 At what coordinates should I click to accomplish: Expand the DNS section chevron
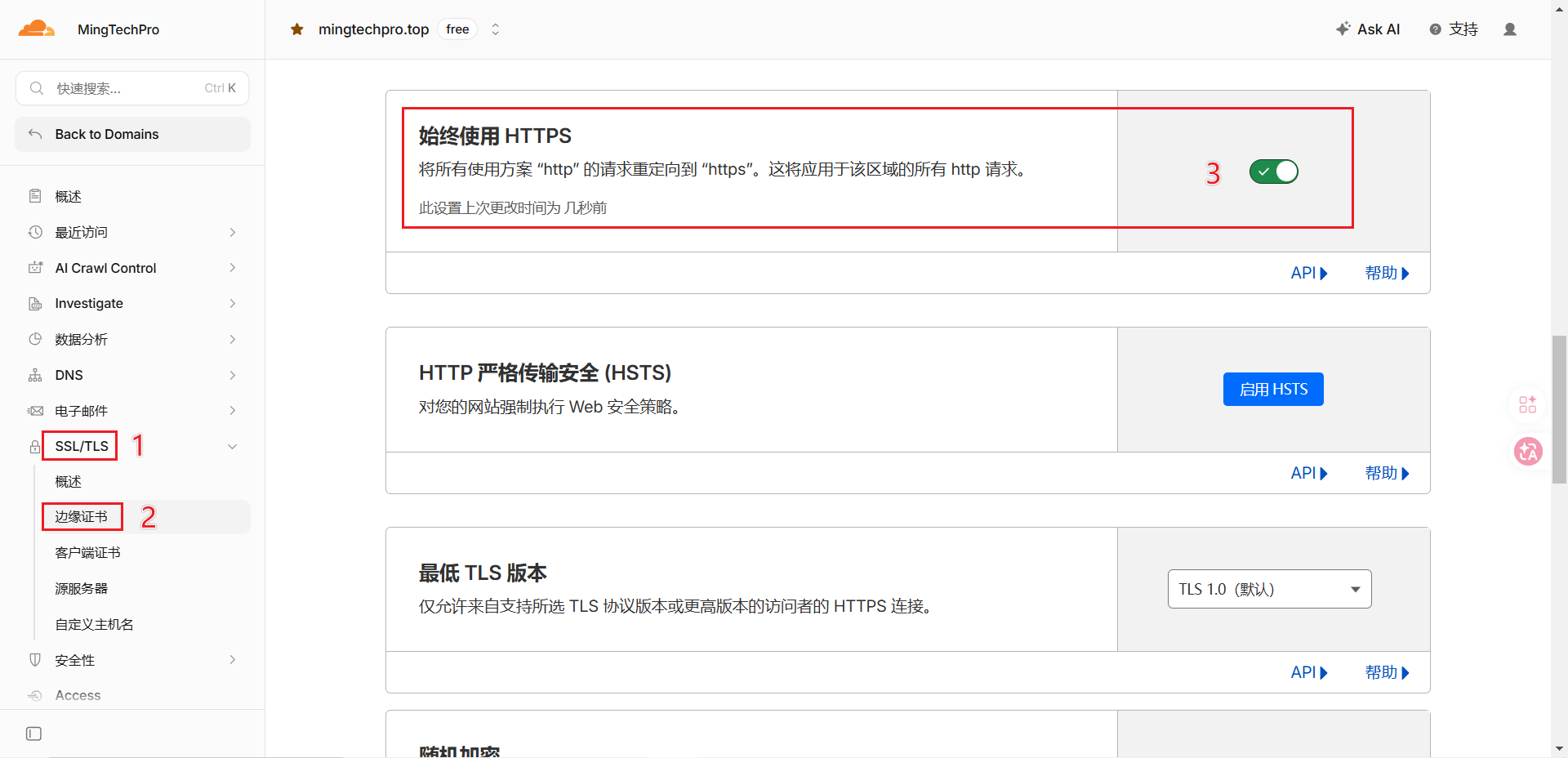233,375
